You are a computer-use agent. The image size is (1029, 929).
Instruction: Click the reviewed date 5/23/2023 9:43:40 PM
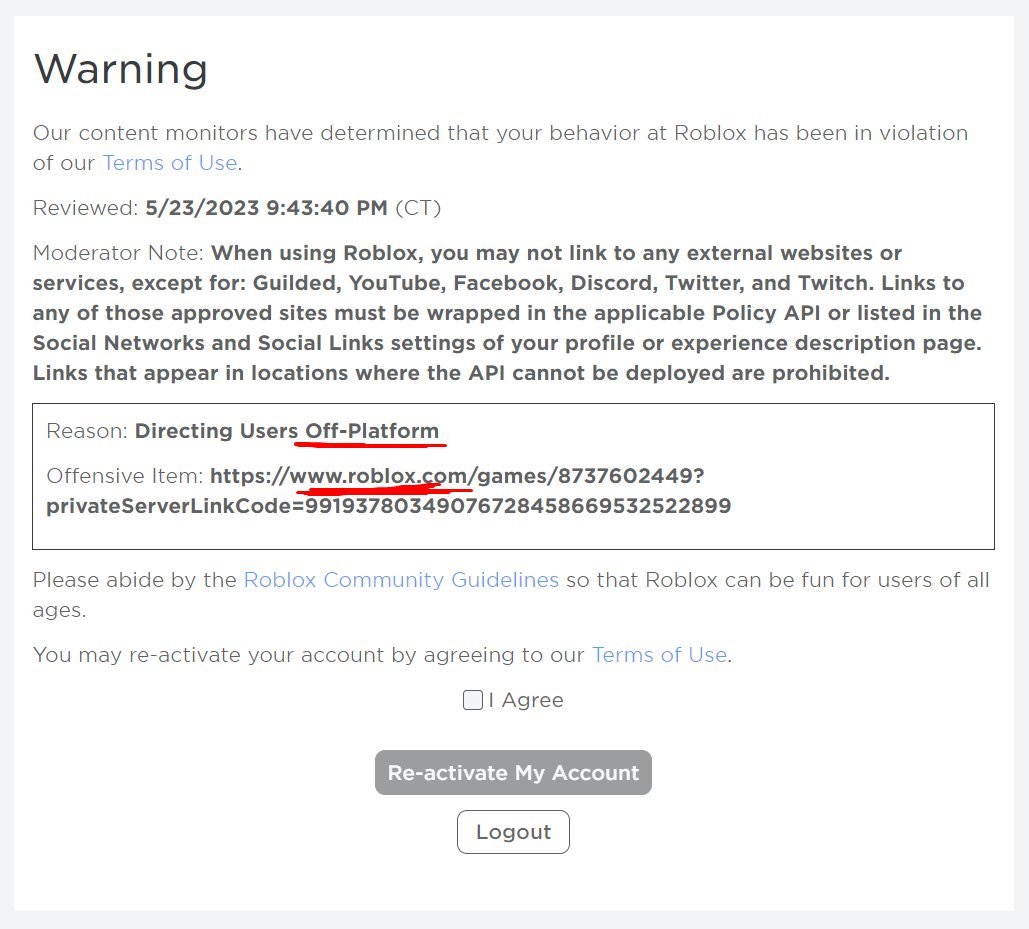coord(266,208)
